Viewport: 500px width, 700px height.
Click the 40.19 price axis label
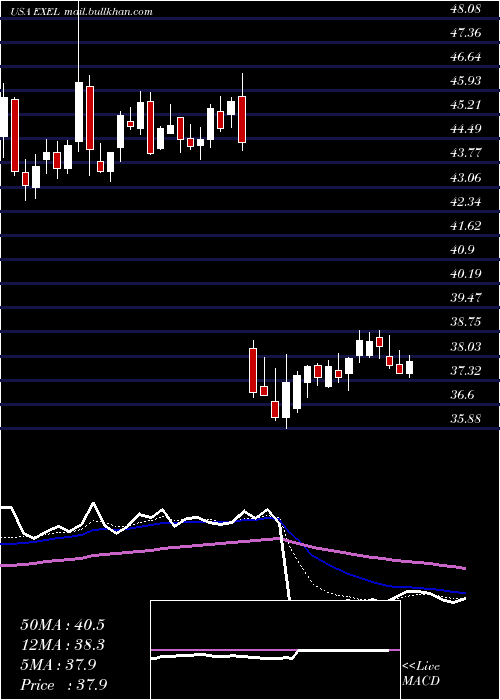tap(466, 274)
